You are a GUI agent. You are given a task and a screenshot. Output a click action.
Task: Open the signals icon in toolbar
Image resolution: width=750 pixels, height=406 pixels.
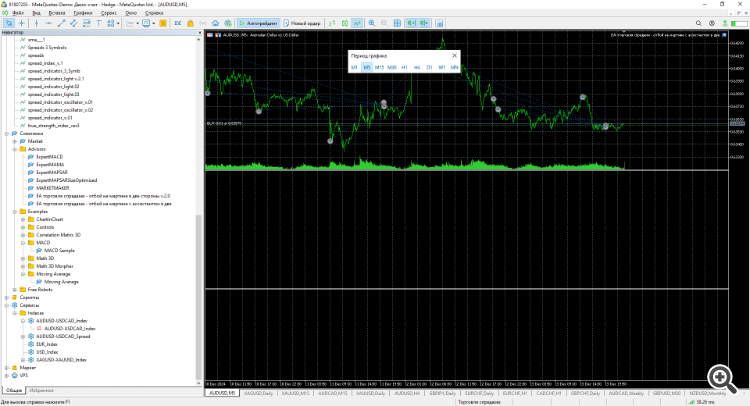coord(203,23)
